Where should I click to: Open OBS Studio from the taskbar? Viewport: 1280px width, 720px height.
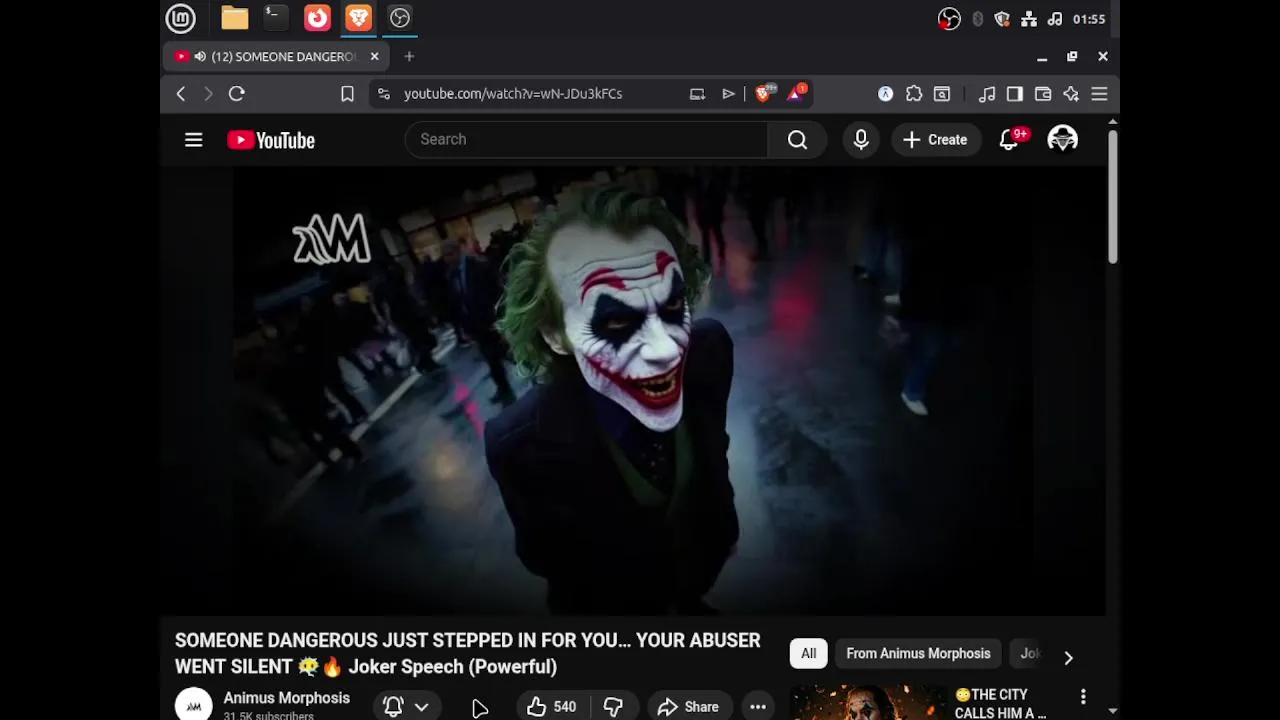(399, 18)
